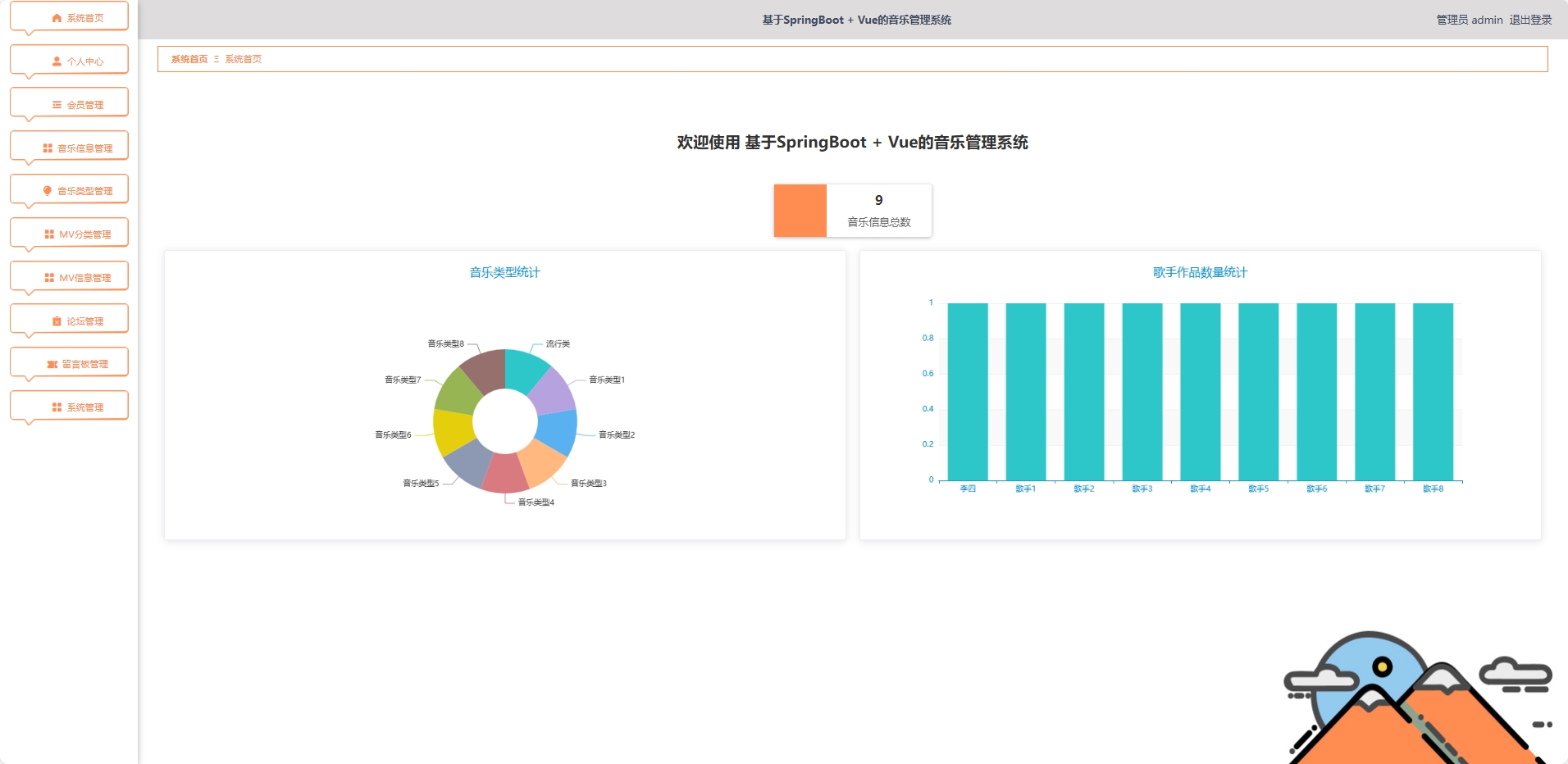Click the 歌手作品数量统计 chart title
Screen dimensions: 1568x764
1201,272
